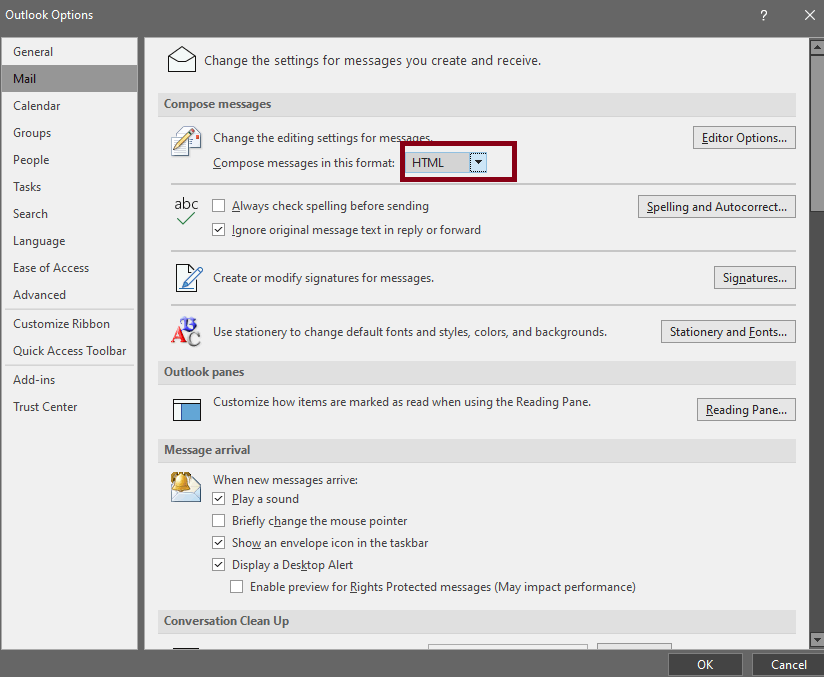
Task: Click the compose message pencil icon
Action: [186, 141]
